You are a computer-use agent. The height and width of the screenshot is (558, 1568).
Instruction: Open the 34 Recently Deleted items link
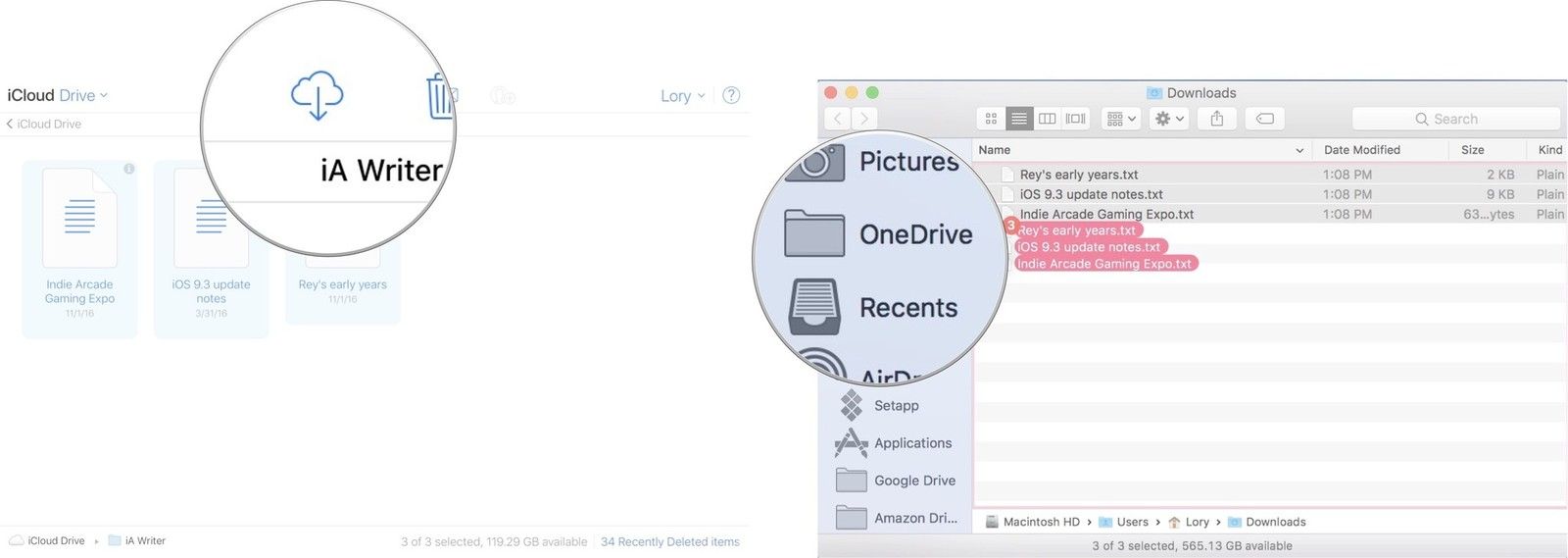pyautogui.click(x=669, y=541)
